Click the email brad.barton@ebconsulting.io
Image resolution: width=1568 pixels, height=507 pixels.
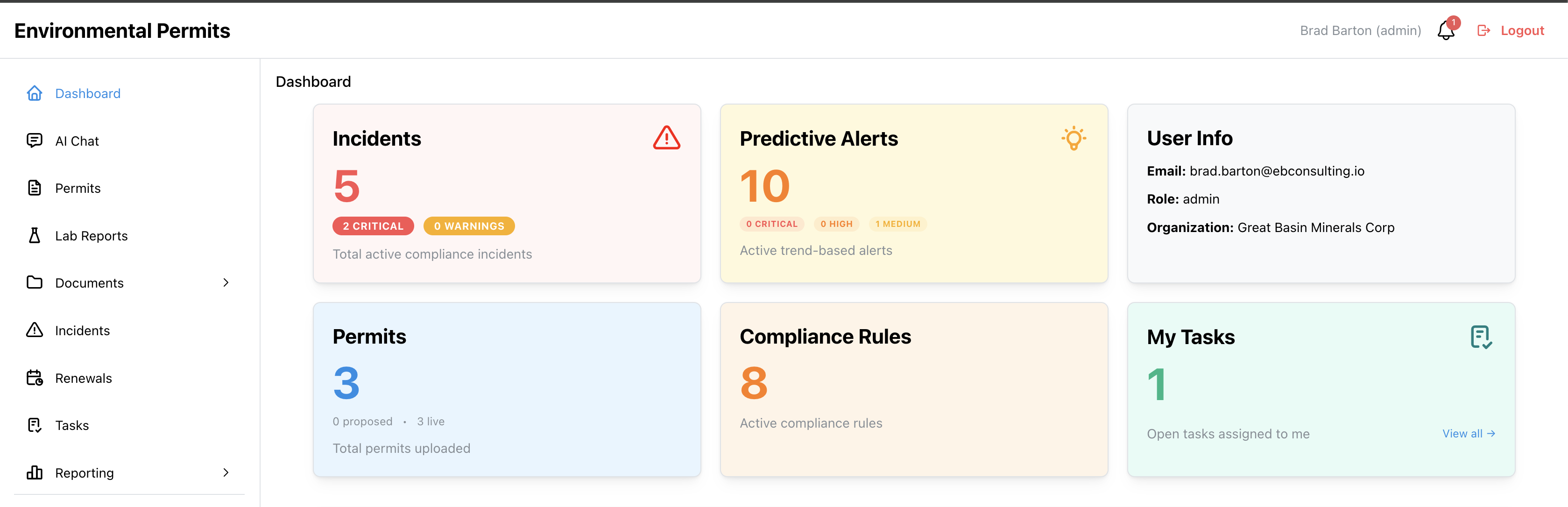[x=1277, y=171]
